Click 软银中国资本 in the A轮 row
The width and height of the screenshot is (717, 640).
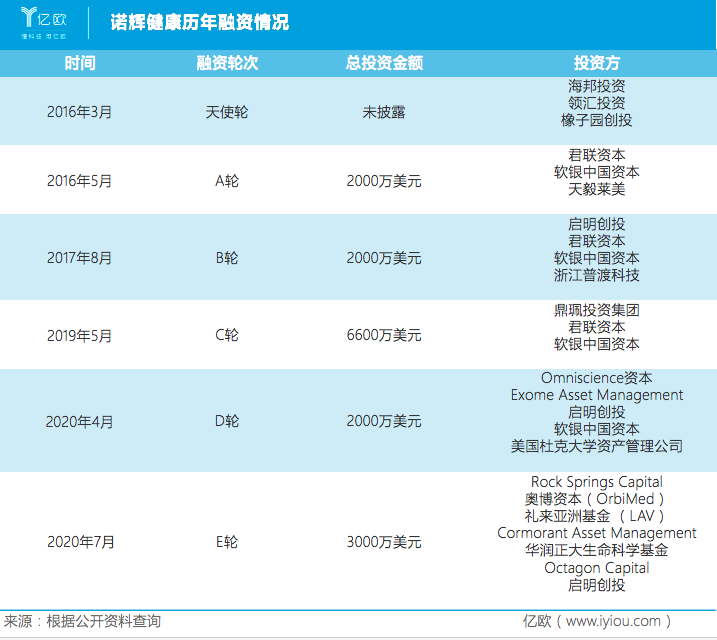tap(597, 172)
